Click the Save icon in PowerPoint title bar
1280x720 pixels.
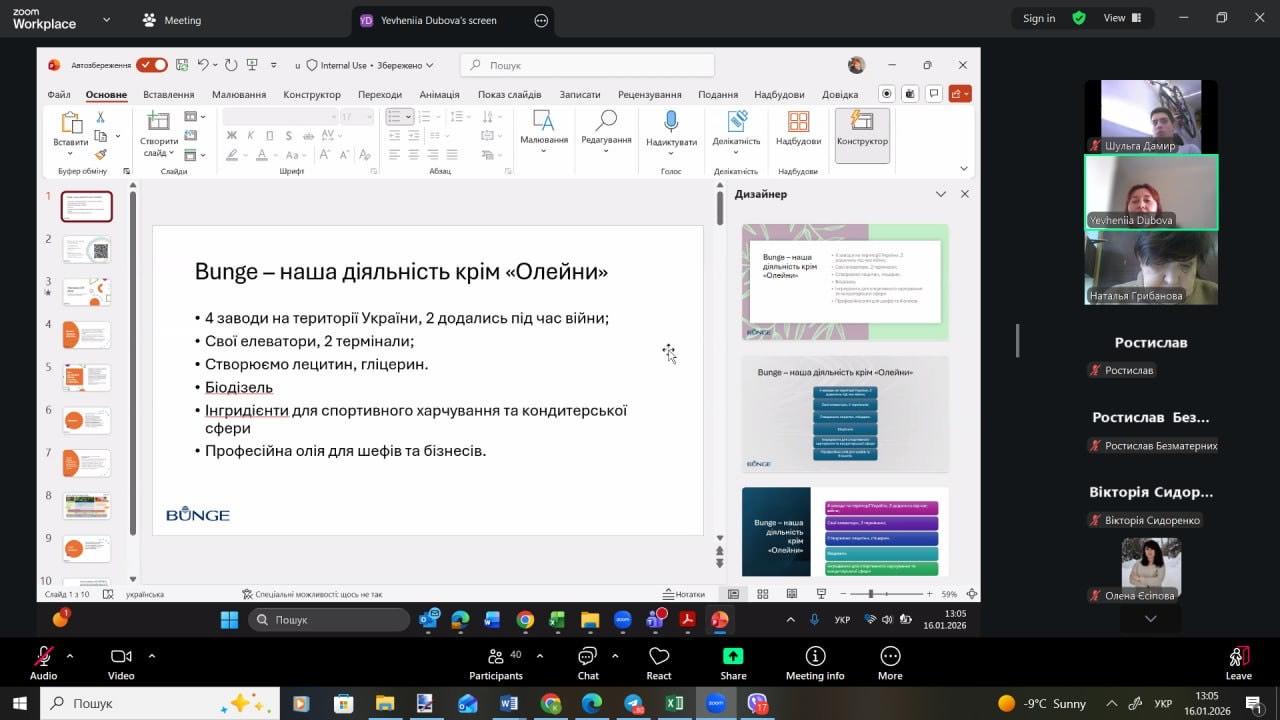182,65
